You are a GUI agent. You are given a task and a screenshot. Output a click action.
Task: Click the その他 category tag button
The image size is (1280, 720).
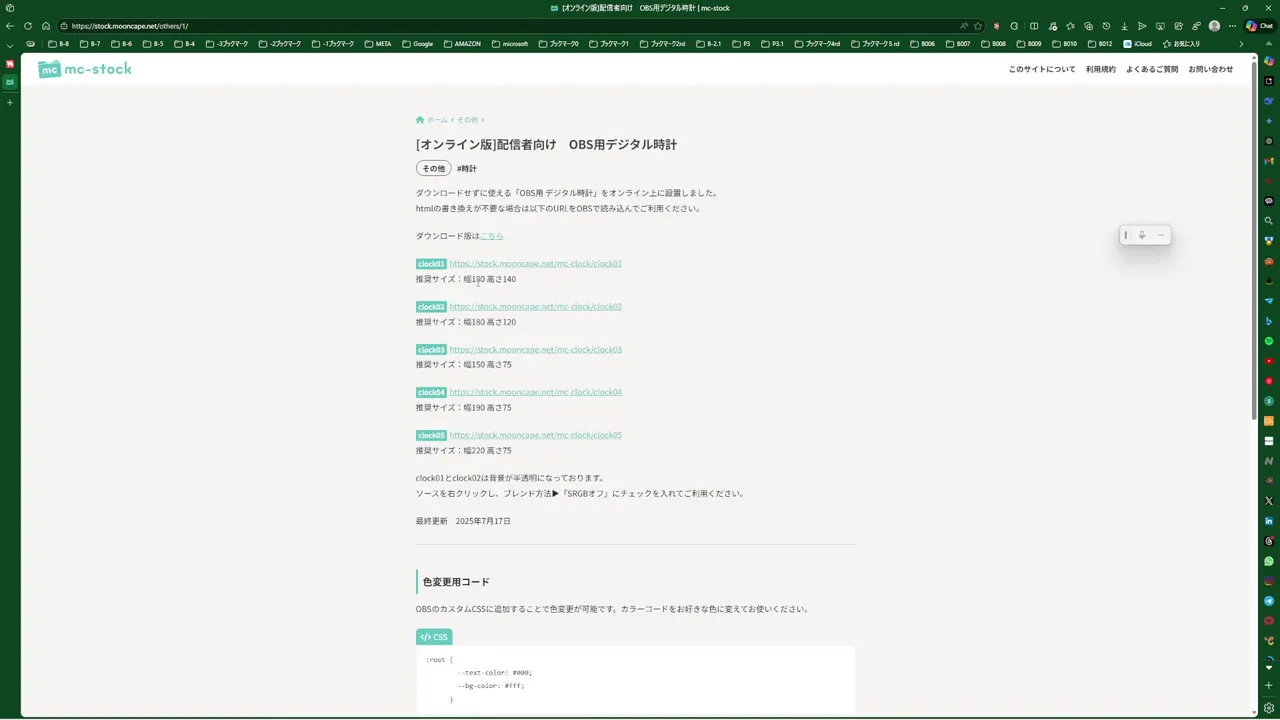click(433, 168)
